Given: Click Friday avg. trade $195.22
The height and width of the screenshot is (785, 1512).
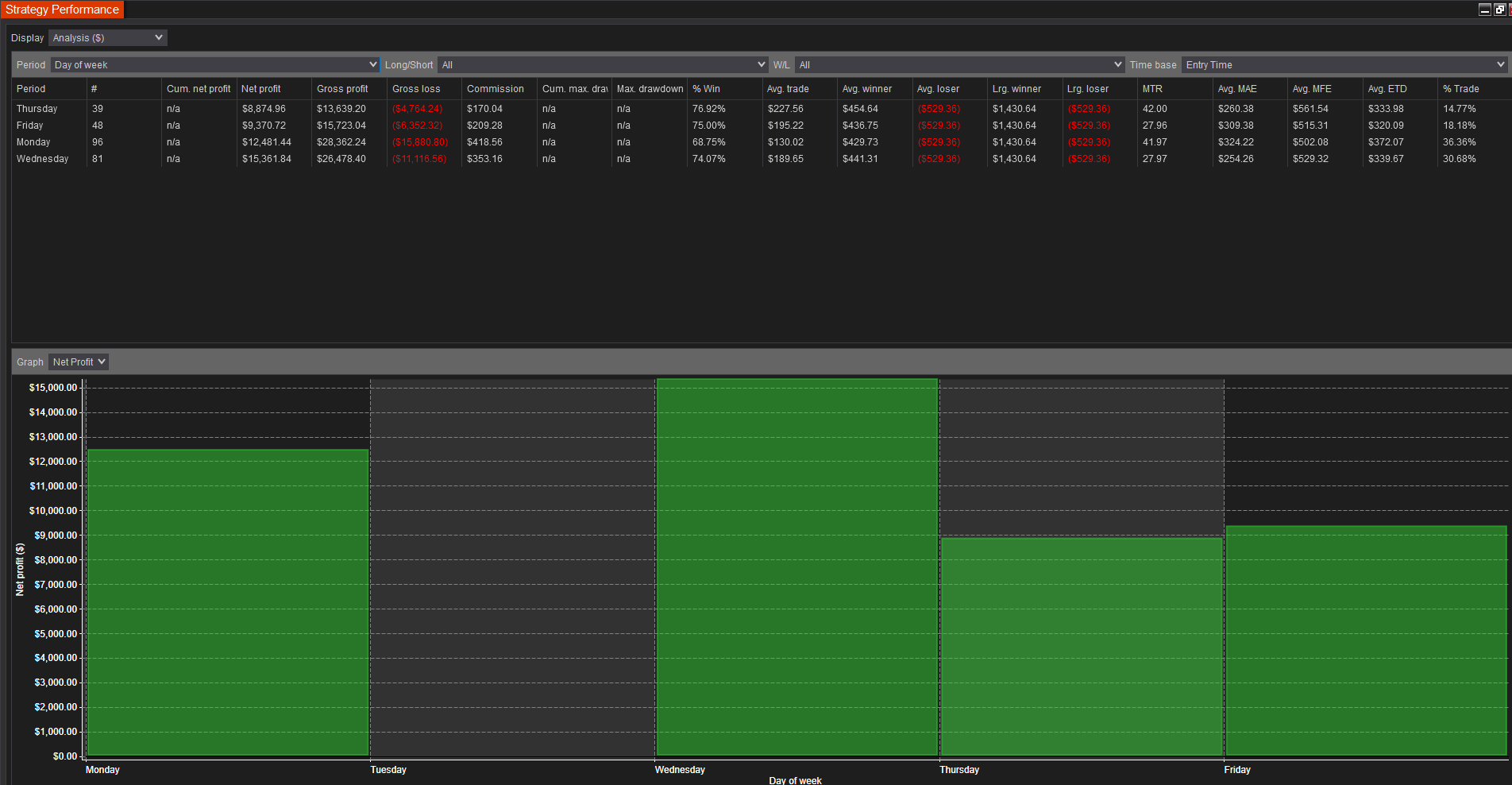Looking at the screenshot, I should click(x=785, y=126).
